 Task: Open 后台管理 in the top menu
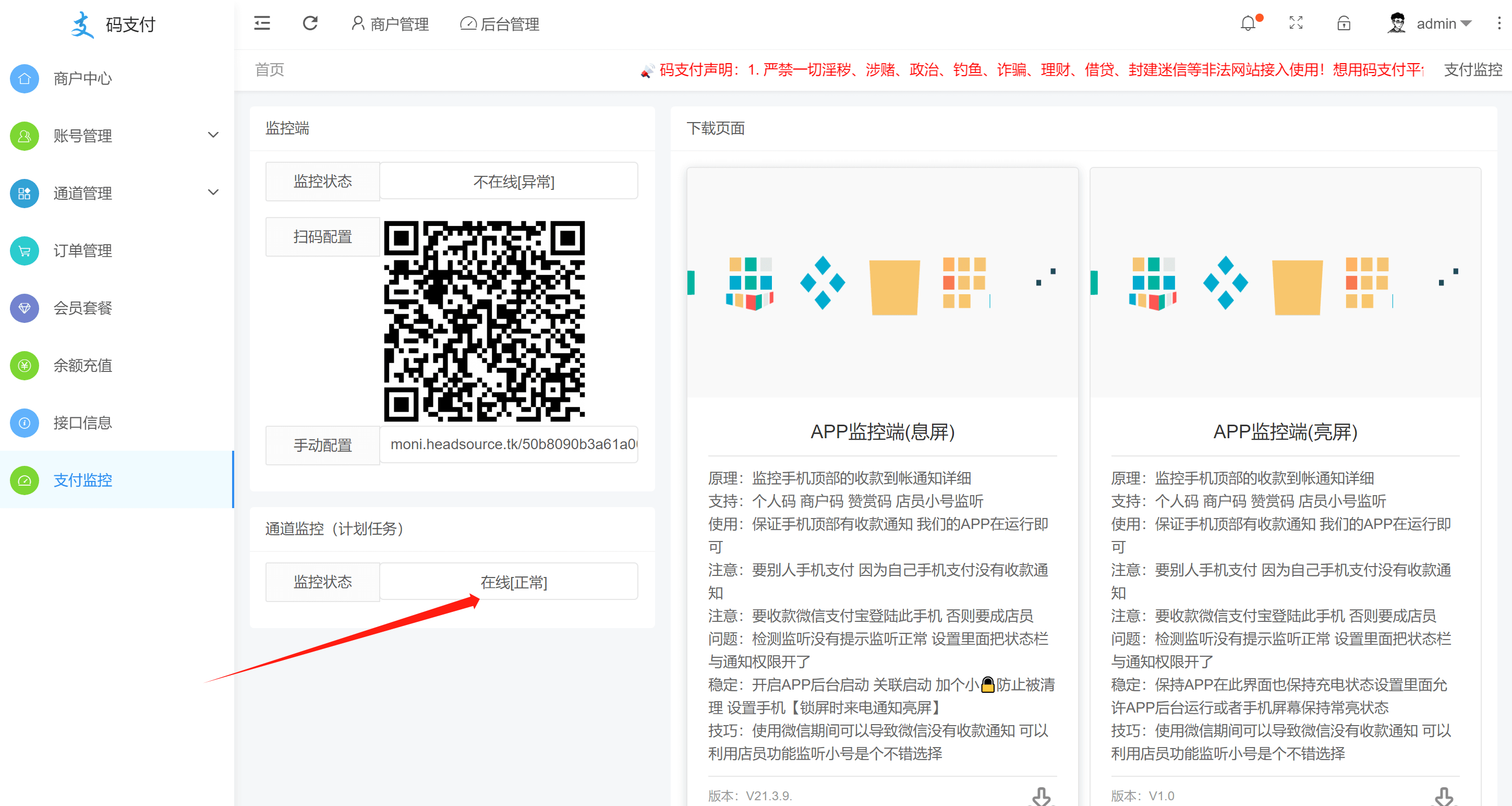click(x=500, y=23)
